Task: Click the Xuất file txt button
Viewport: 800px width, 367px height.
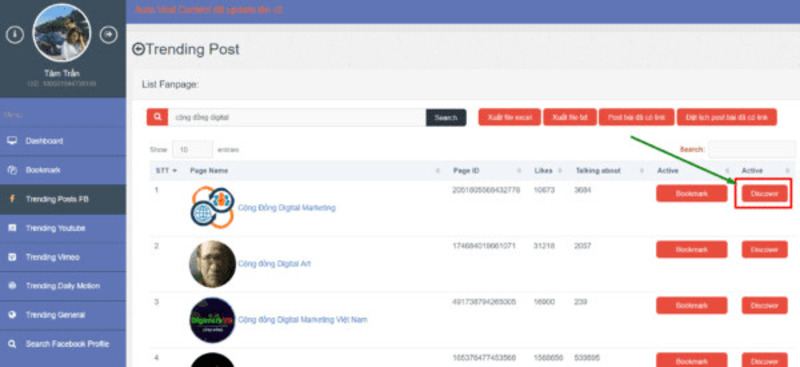Action: pyautogui.click(x=570, y=117)
